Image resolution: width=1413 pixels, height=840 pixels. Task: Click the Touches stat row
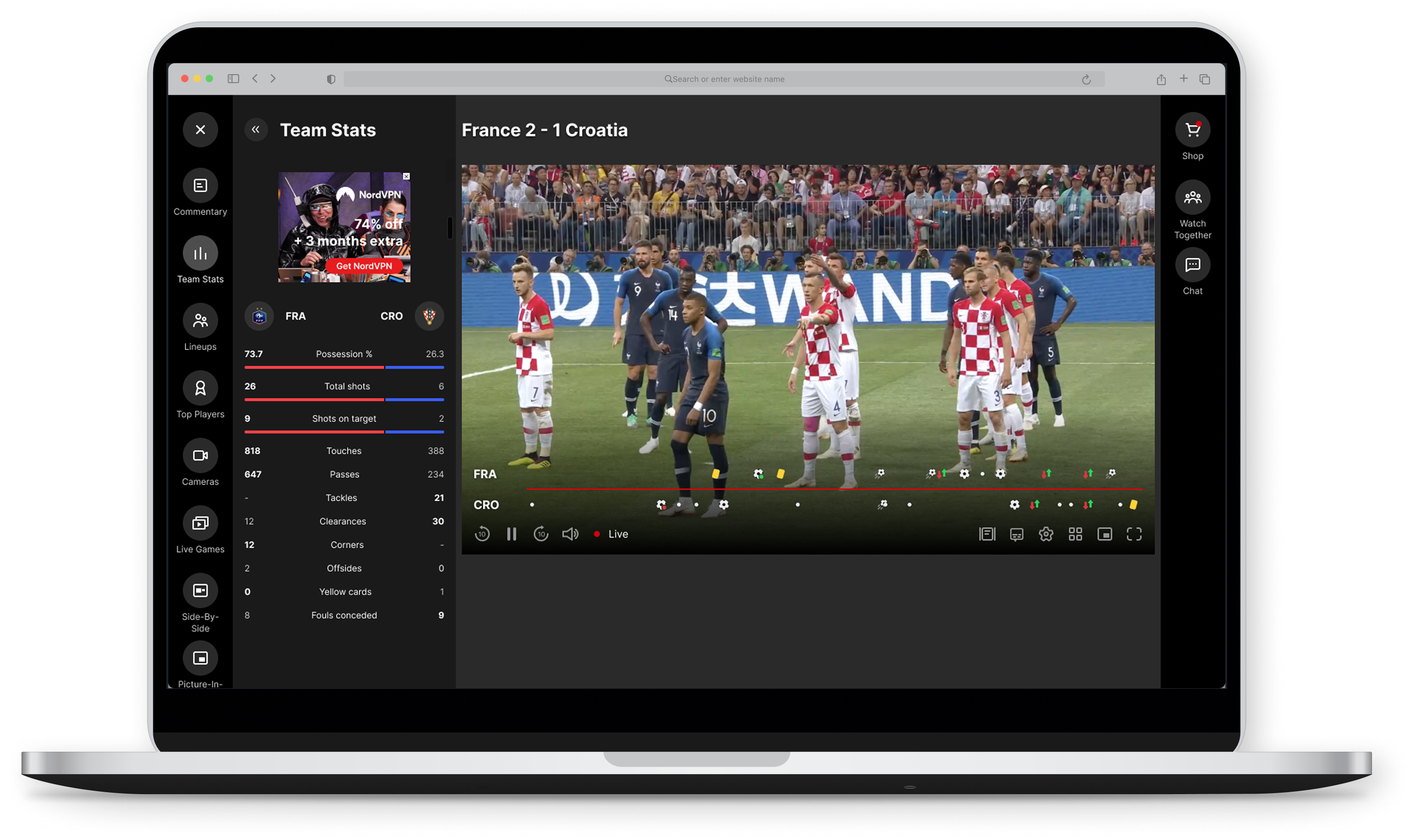click(344, 451)
